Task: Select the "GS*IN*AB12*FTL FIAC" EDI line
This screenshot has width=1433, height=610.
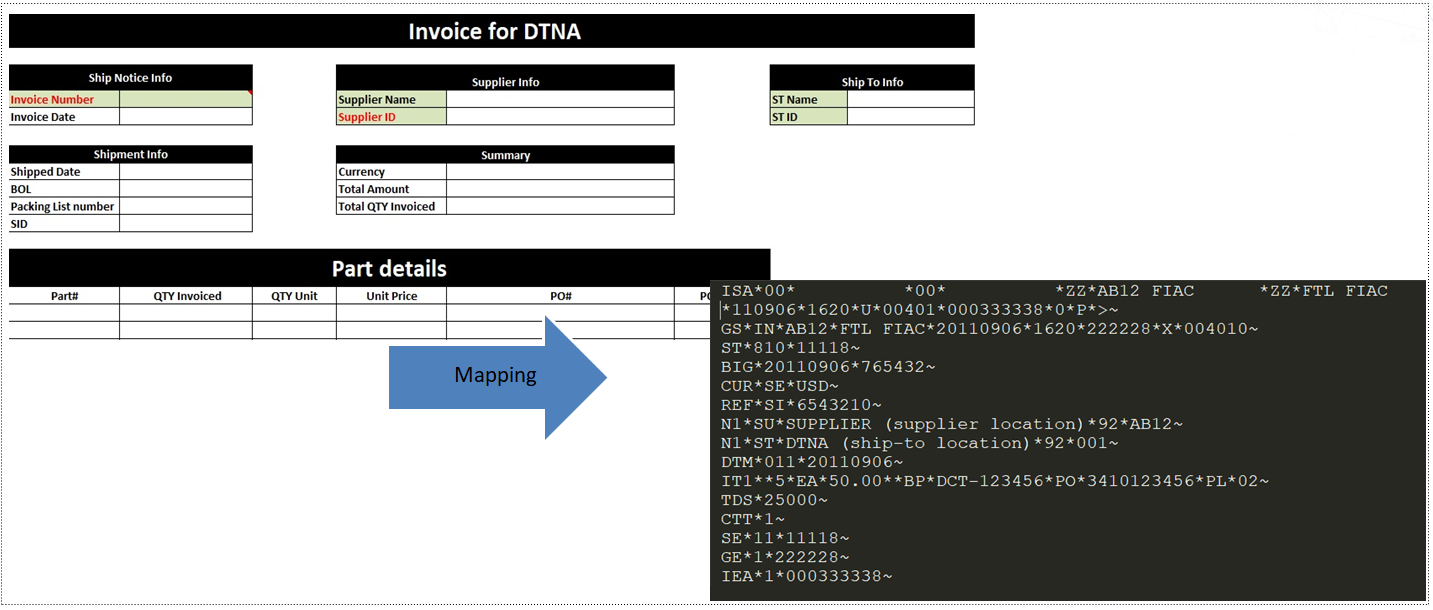Action: click(990, 329)
